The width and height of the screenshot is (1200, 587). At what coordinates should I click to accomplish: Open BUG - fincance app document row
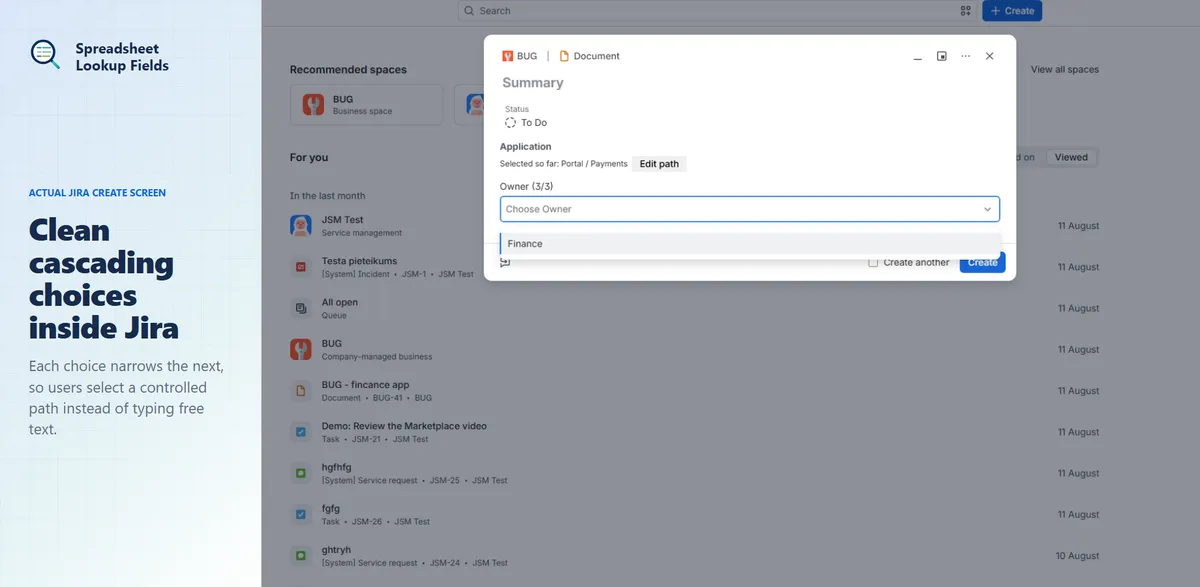(694, 390)
